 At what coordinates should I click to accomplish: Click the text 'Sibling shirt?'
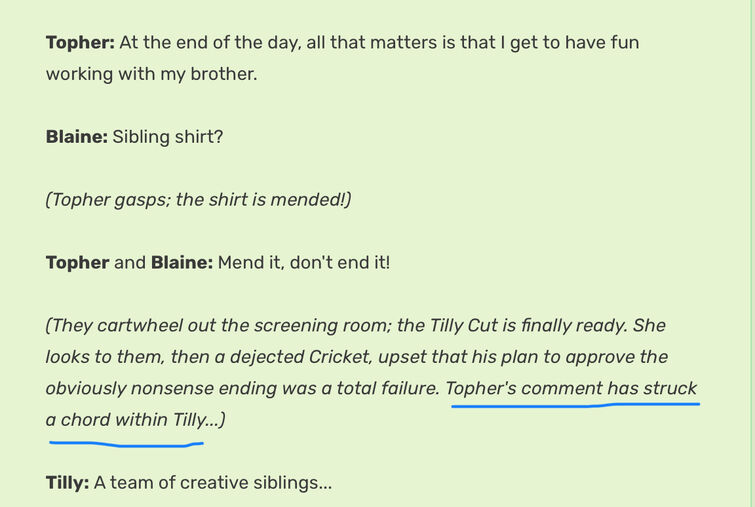pos(168,137)
